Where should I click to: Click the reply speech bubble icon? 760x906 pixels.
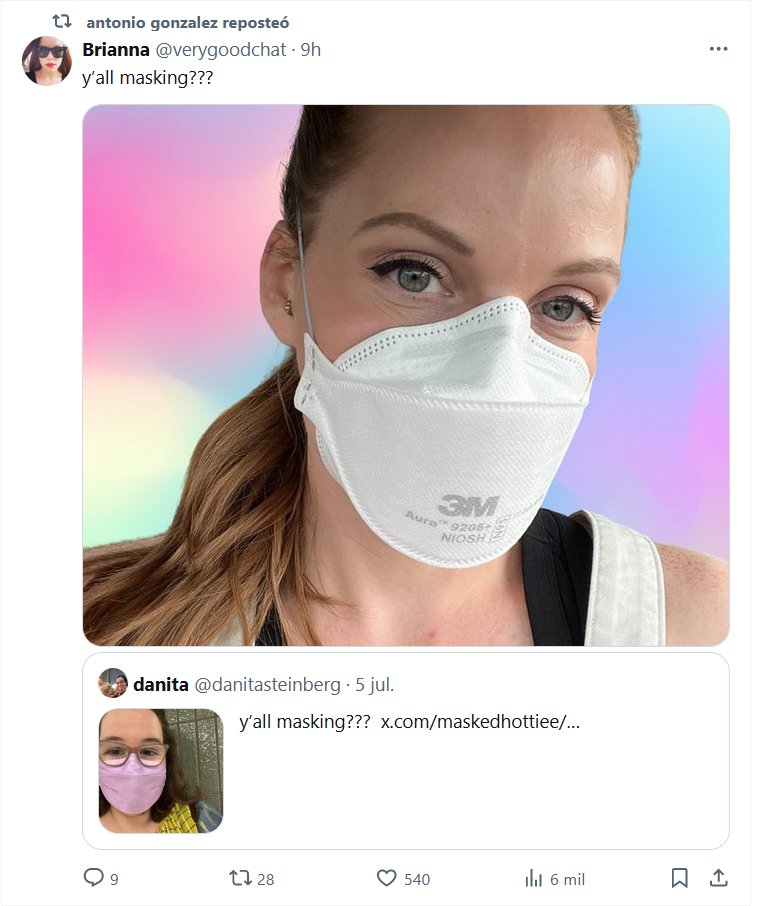(94, 878)
